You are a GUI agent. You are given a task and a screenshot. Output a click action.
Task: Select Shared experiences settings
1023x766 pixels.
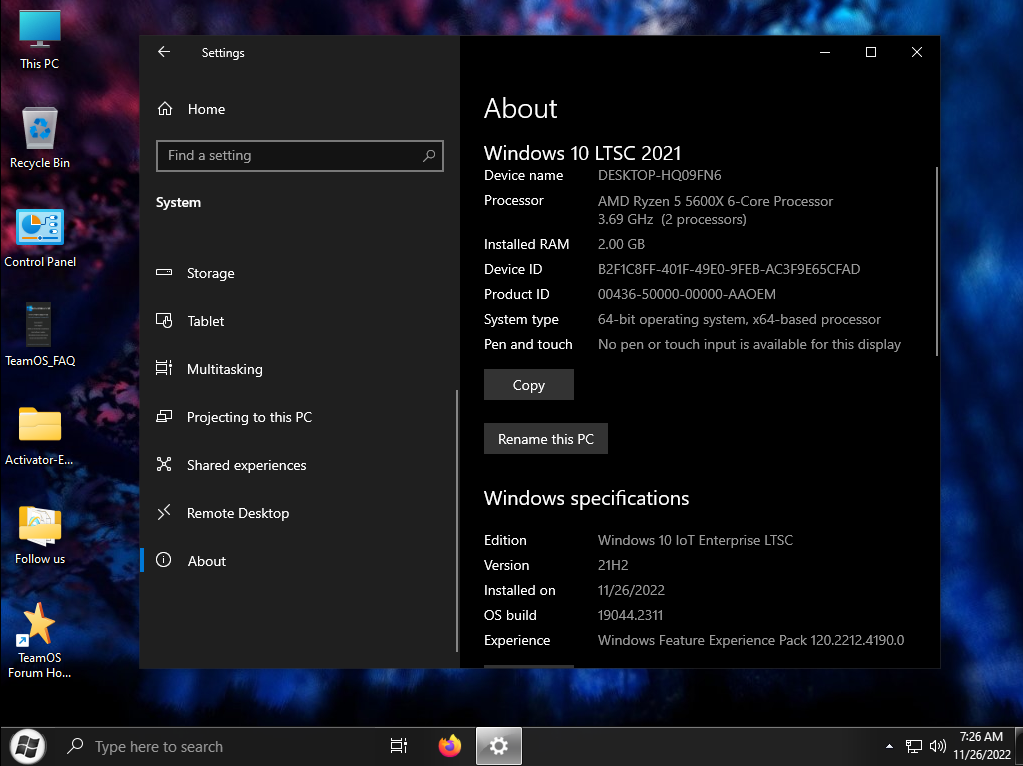246,465
